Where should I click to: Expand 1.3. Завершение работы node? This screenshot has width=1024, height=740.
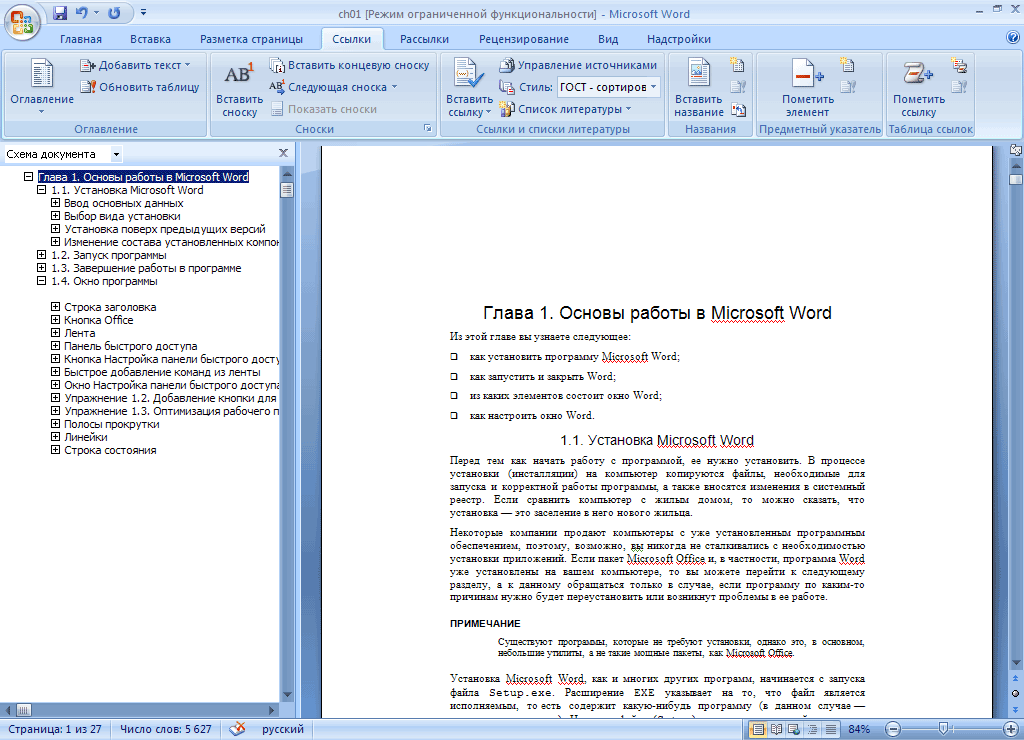41,268
